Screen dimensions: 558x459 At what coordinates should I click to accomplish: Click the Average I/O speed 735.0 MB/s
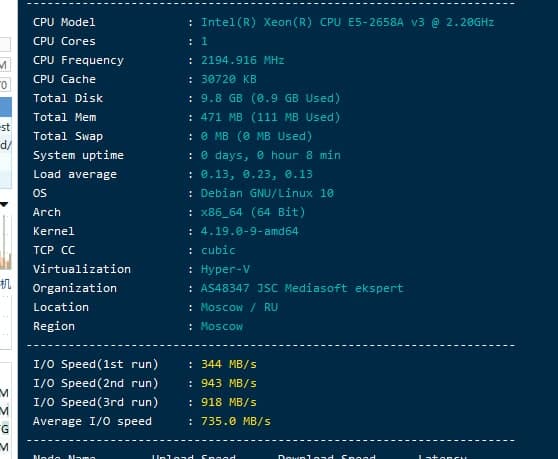tap(236, 421)
